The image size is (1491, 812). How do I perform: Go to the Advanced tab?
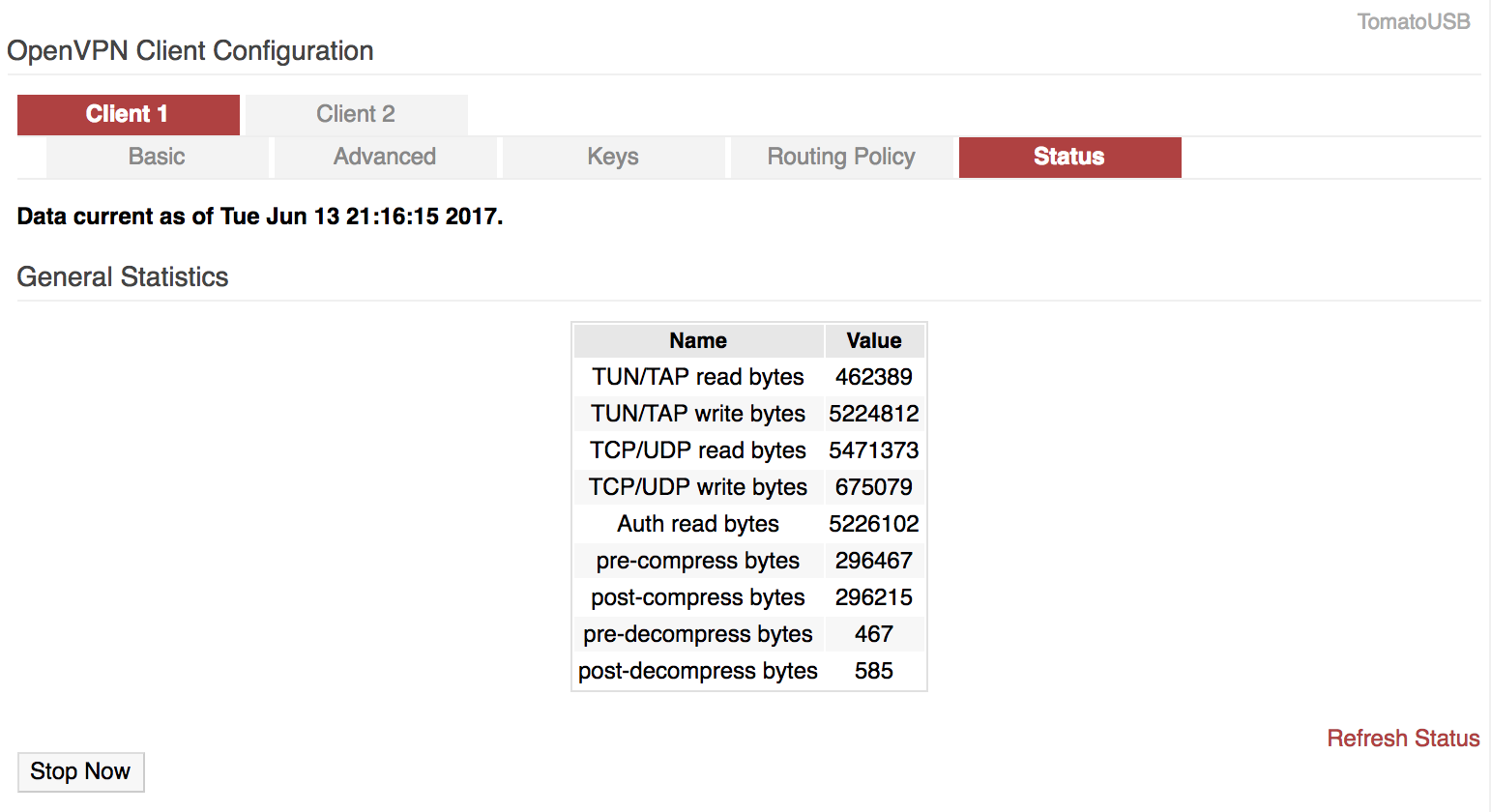385,157
